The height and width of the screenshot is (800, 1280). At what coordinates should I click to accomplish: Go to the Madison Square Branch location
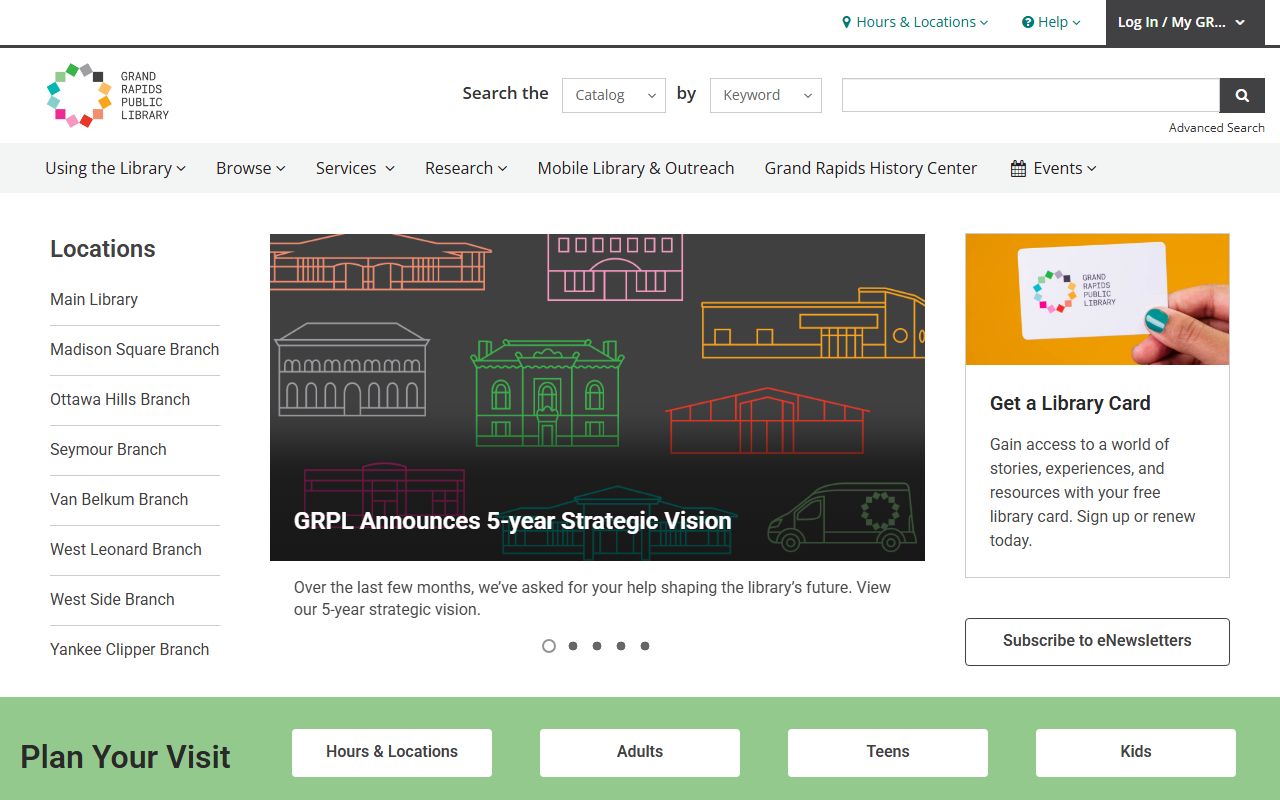tap(134, 349)
